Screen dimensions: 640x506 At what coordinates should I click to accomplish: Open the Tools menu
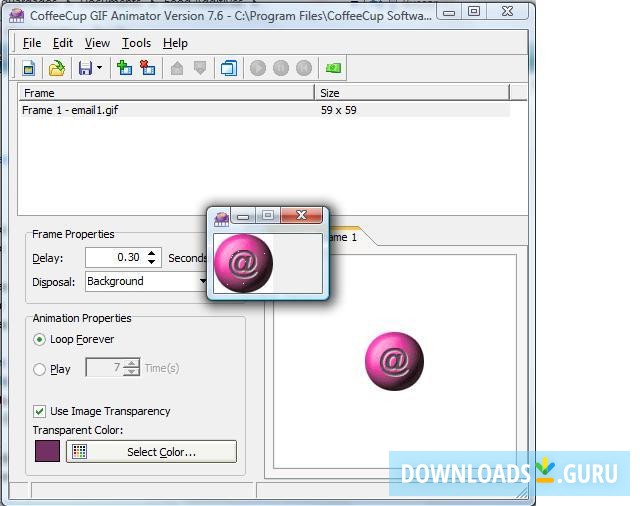(x=136, y=43)
